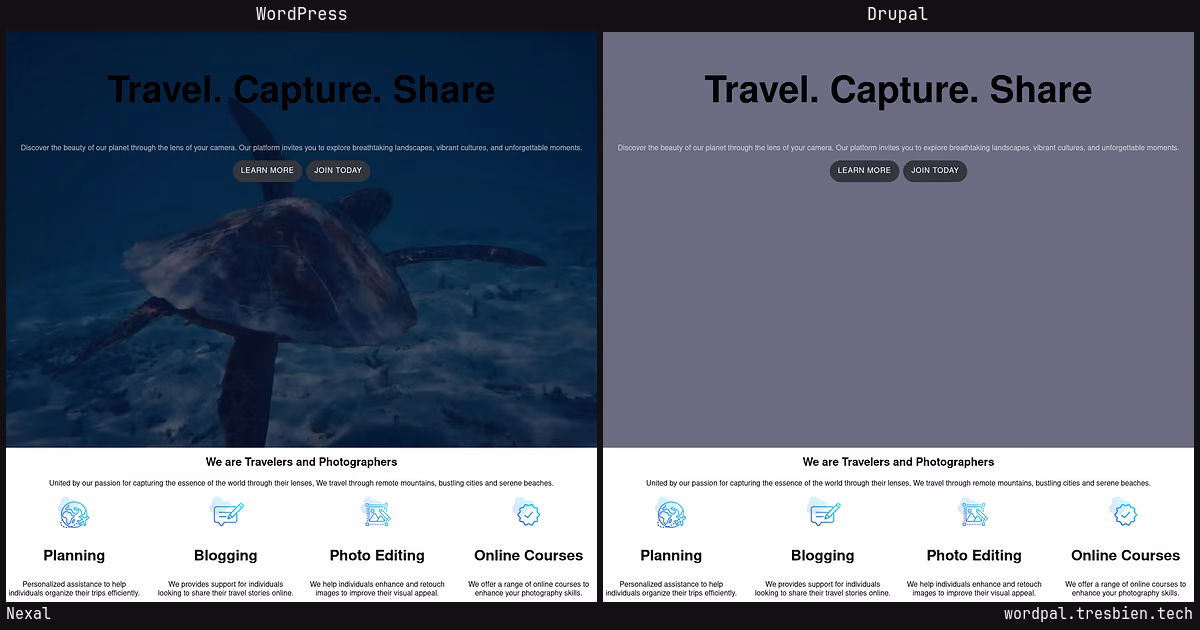Image resolution: width=1200 pixels, height=630 pixels.
Task: Click 'United by our passion' text in Drupal pane
Action: [898, 483]
